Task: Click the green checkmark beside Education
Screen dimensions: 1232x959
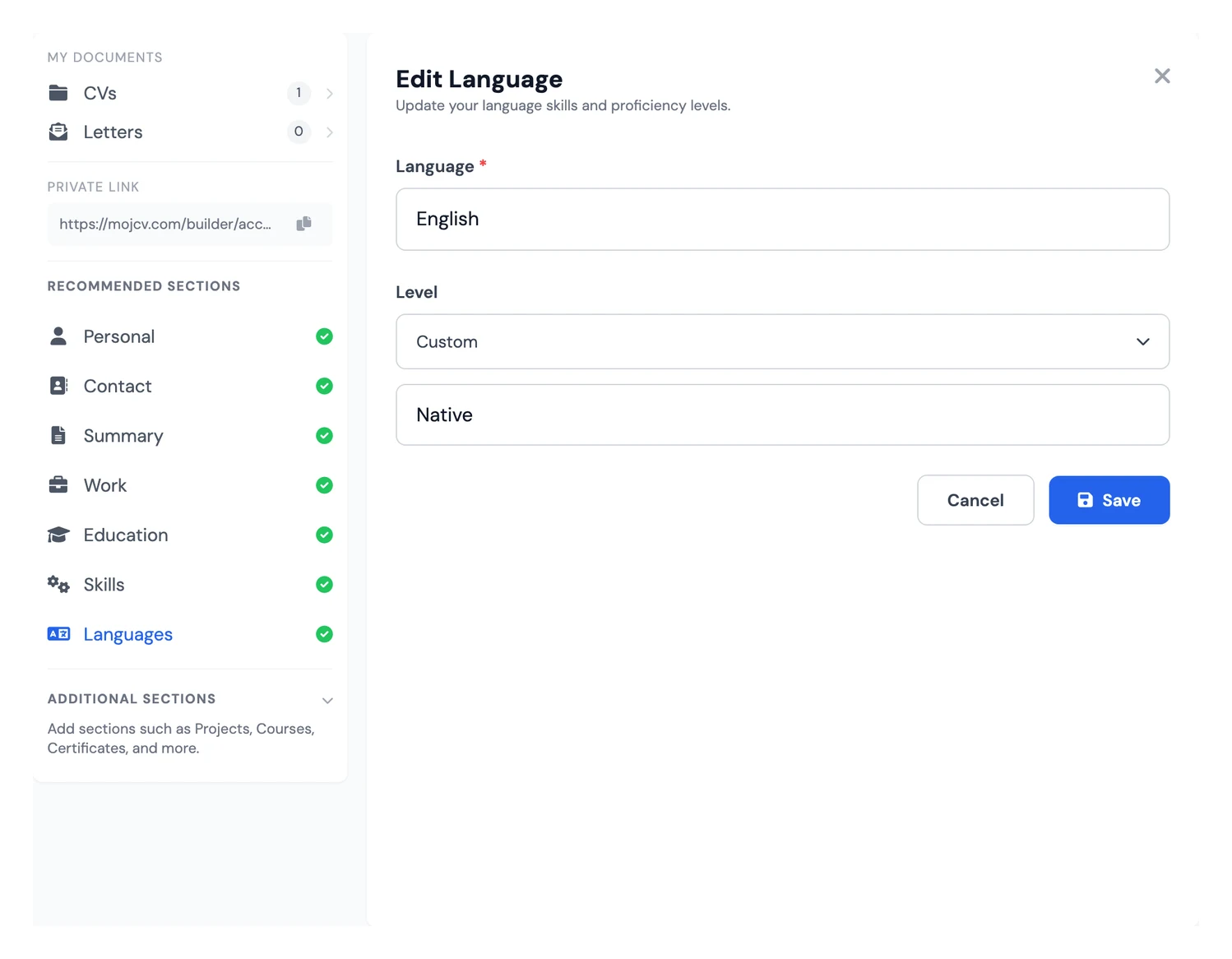Action: pyautogui.click(x=324, y=535)
